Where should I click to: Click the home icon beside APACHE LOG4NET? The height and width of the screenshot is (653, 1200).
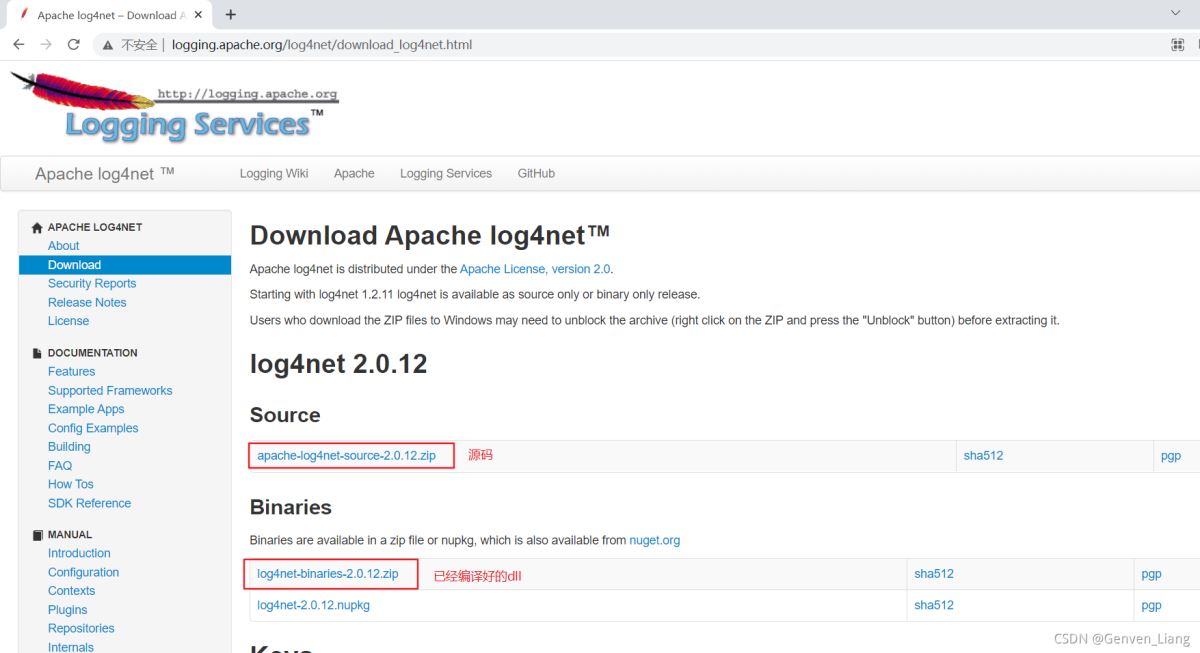pos(37,228)
